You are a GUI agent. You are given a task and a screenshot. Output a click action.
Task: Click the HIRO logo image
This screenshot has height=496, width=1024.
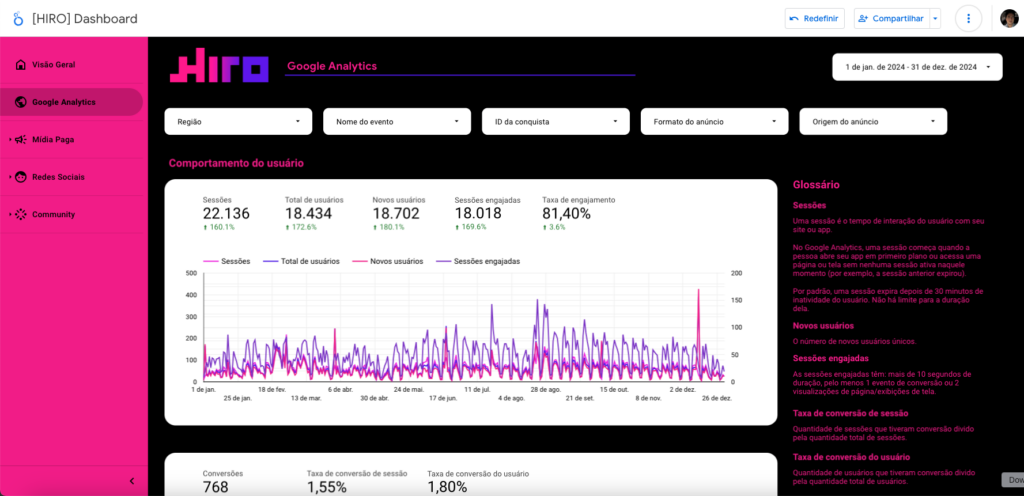point(219,65)
